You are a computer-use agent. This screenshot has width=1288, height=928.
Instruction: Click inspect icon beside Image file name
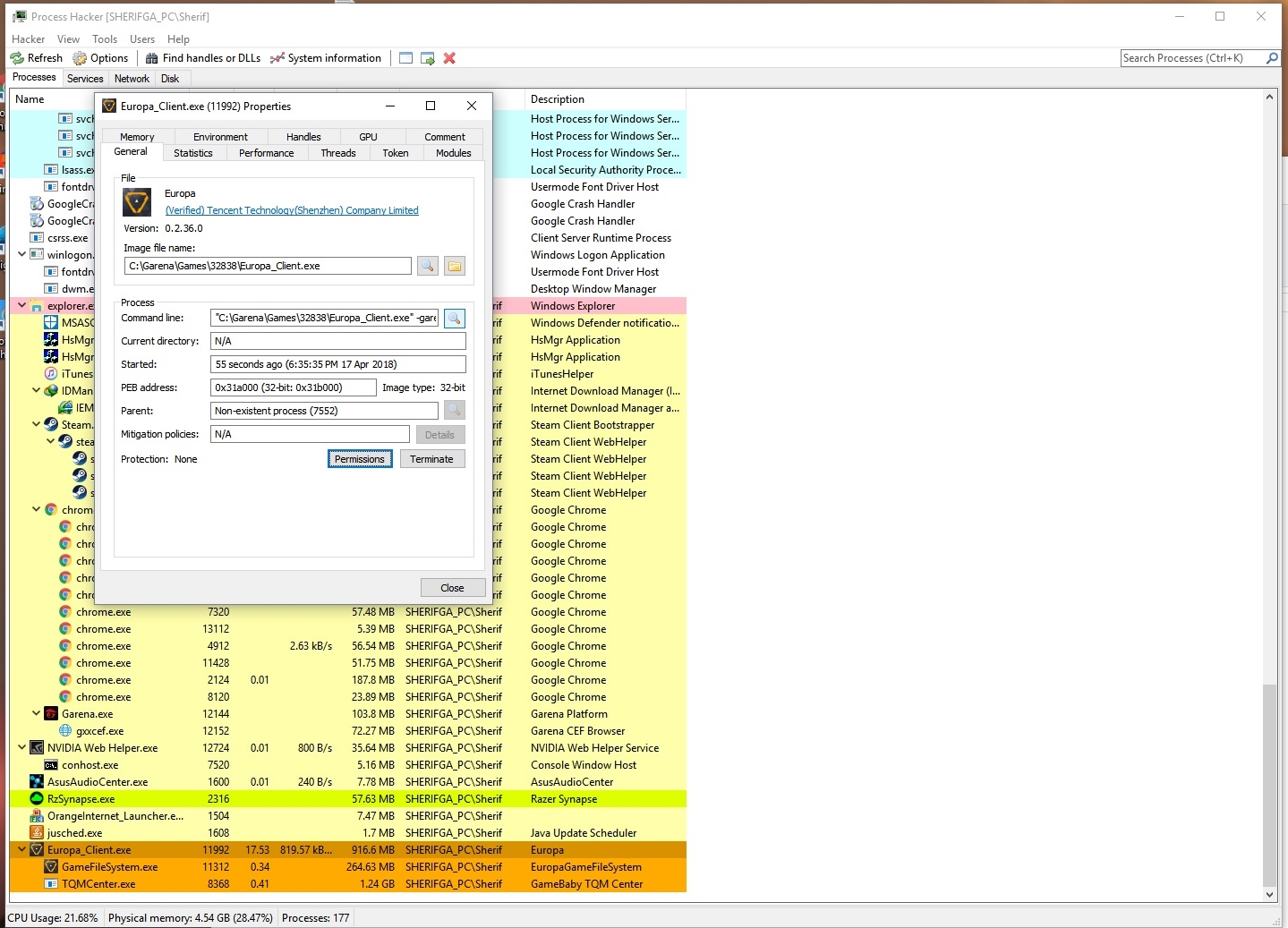point(428,266)
